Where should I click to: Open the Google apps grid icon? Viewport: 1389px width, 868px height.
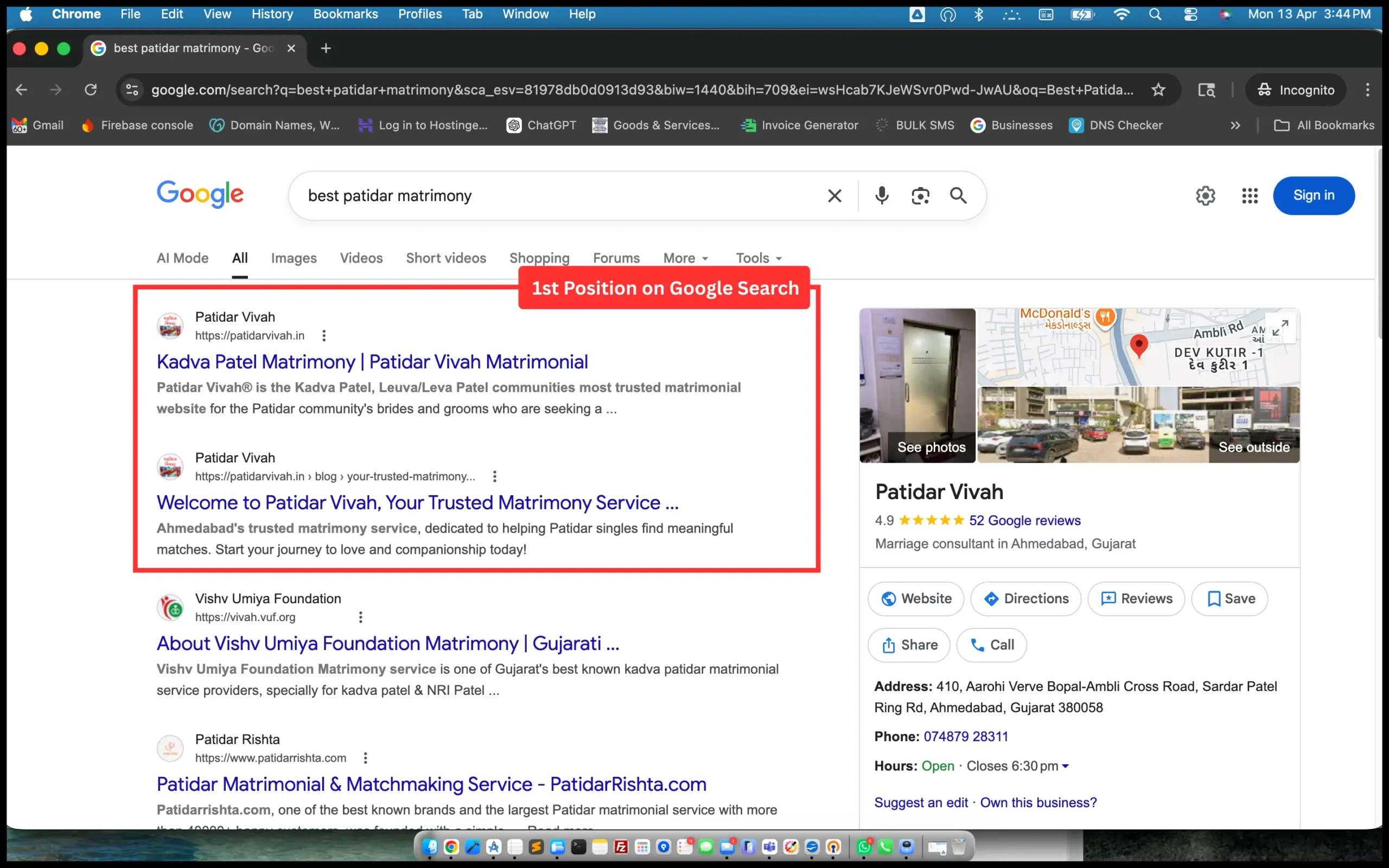click(x=1250, y=196)
